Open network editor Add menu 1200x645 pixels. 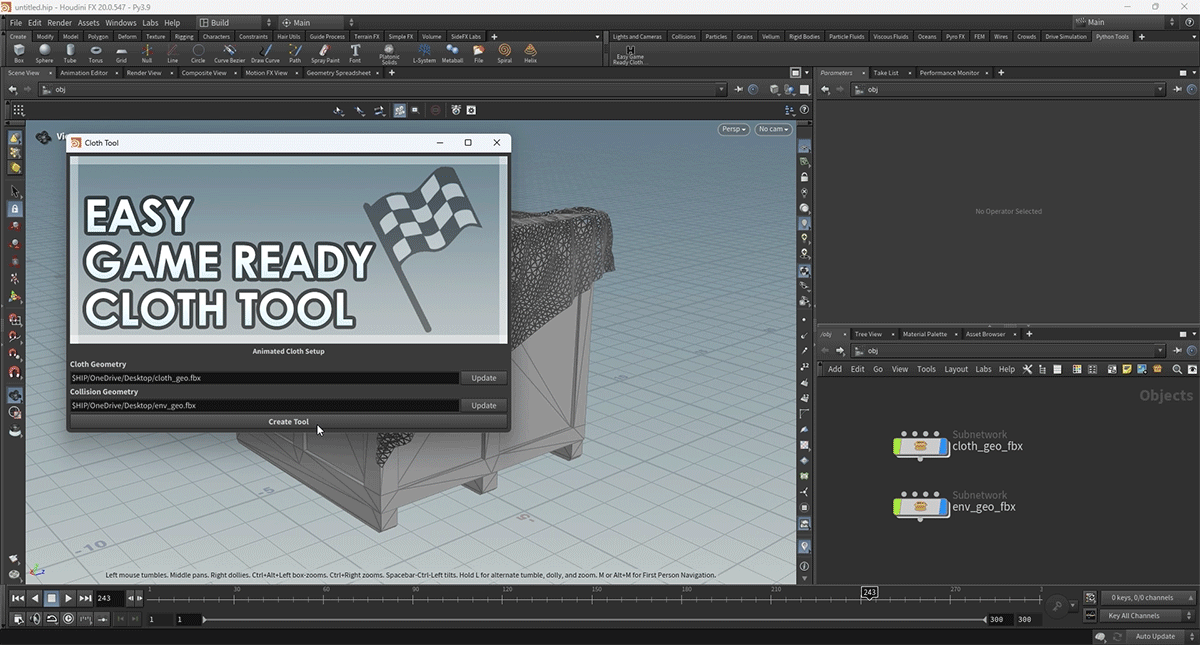(x=834, y=369)
